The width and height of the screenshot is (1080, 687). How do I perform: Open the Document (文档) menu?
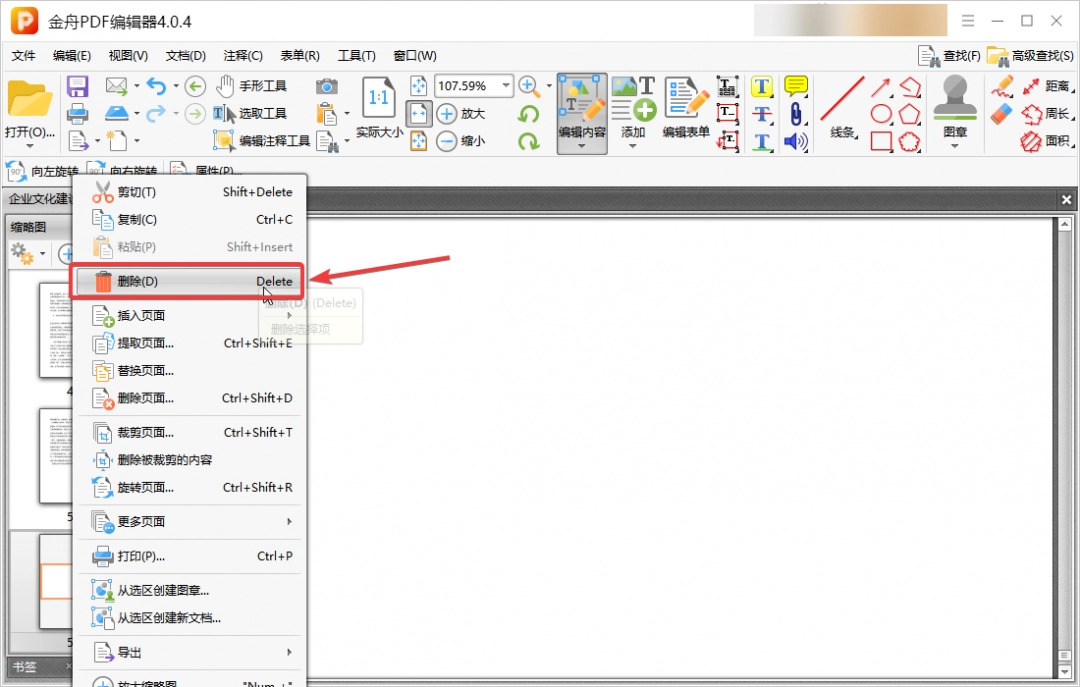[x=185, y=56]
